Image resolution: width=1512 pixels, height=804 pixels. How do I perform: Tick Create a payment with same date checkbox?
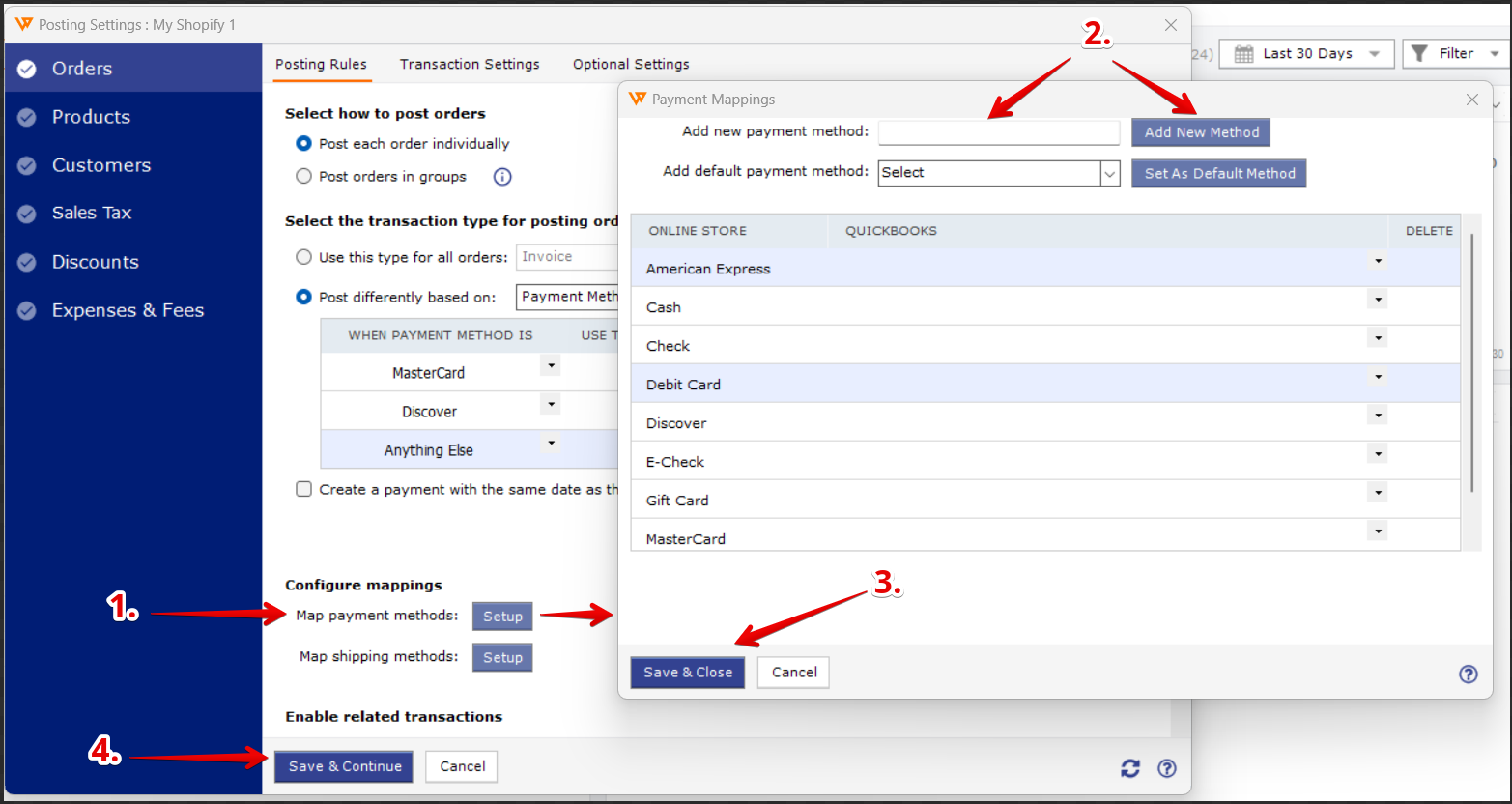click(303, 490)
